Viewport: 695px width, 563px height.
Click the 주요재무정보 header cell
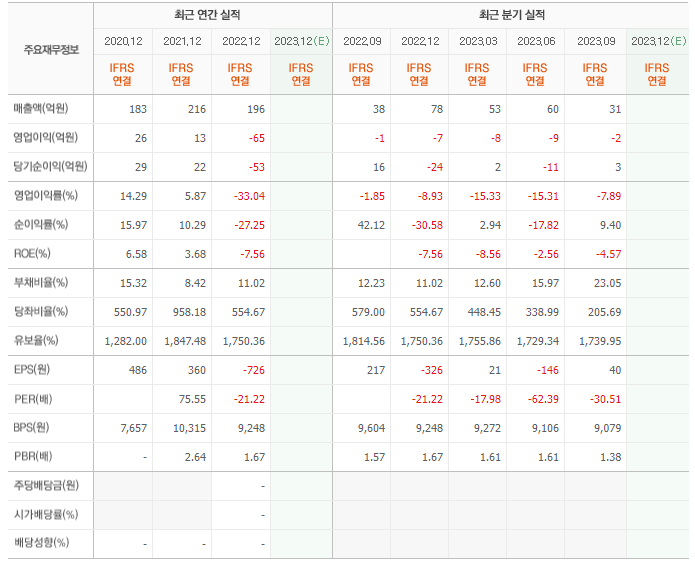(x=51, y=49)
